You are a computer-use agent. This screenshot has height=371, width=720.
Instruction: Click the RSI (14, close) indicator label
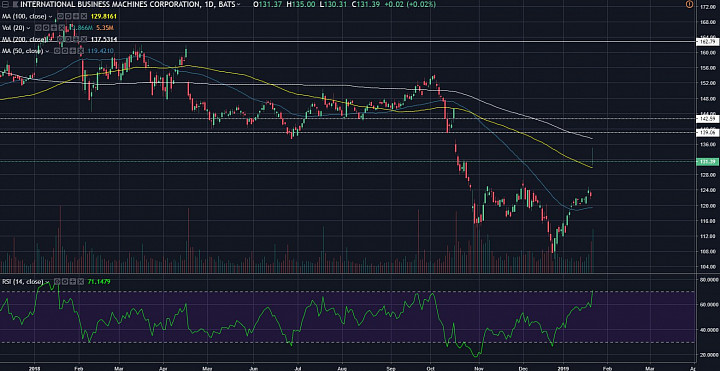click(x=22, y=281)
